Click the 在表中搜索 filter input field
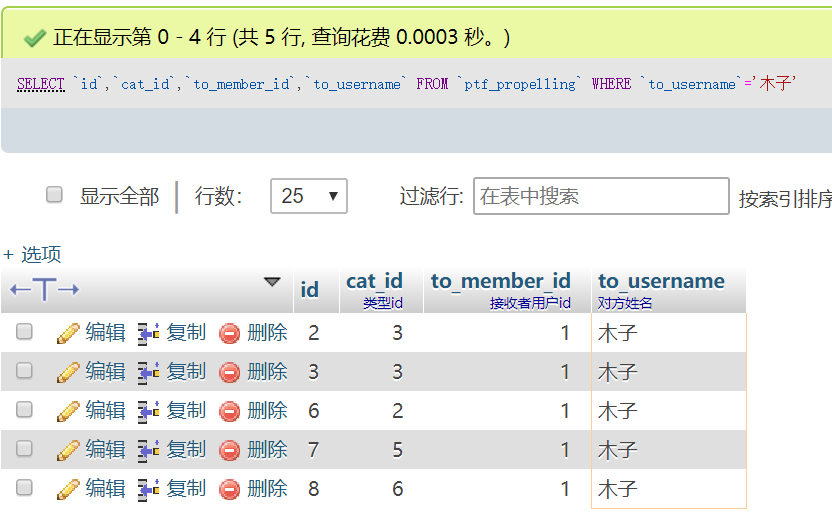Screen dimensions: 832x525 click(x=601, y=196)
